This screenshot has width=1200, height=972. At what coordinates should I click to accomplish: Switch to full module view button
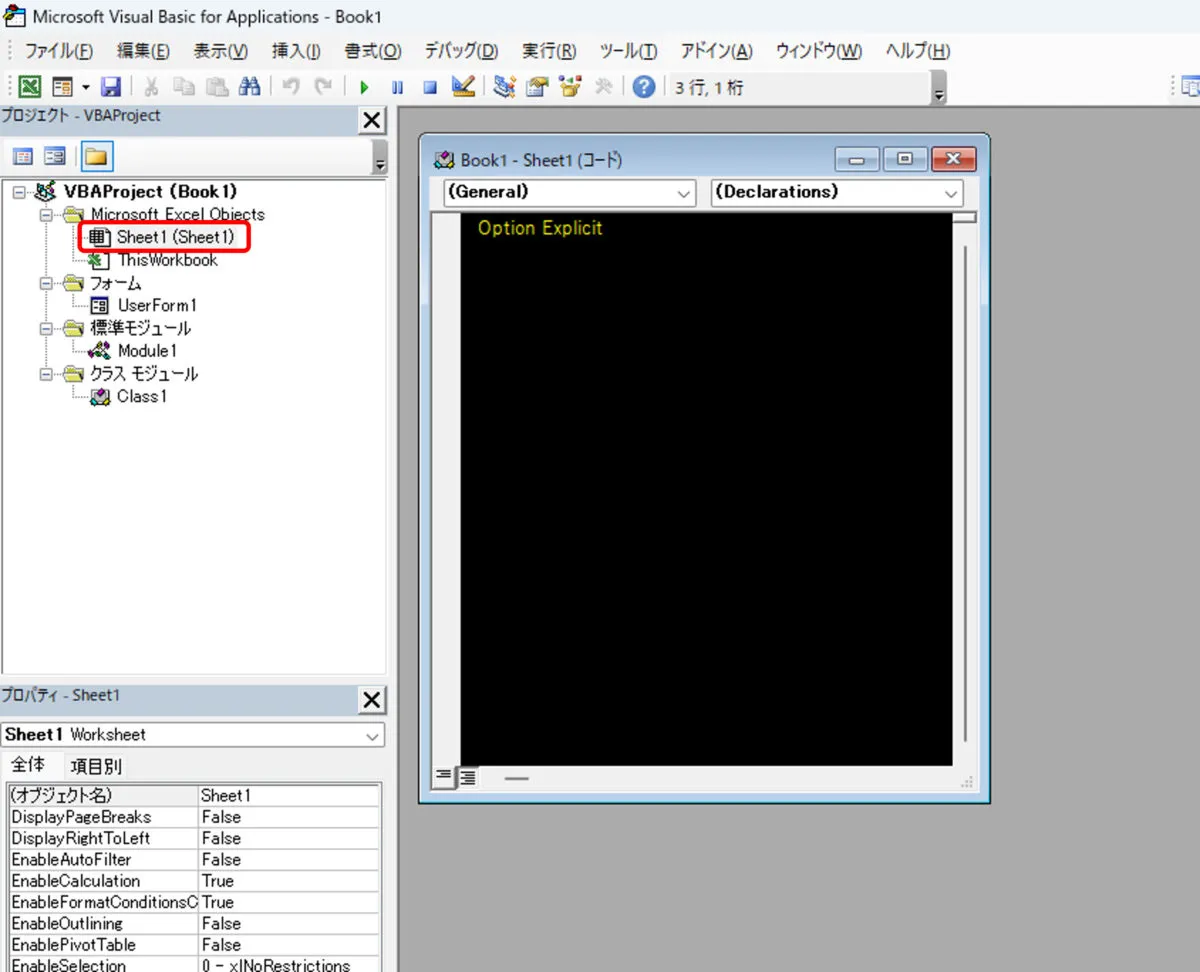pyautogui.click(x=467, y=778)
